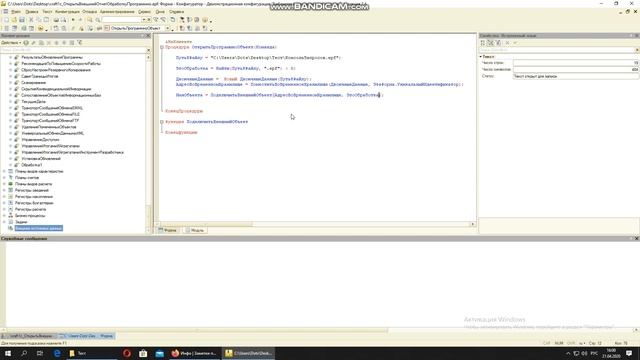This screenshot has width=640, height=360.
Task: Select УправлениеДоступом in the tree
Action: click(x=40, y=140)
